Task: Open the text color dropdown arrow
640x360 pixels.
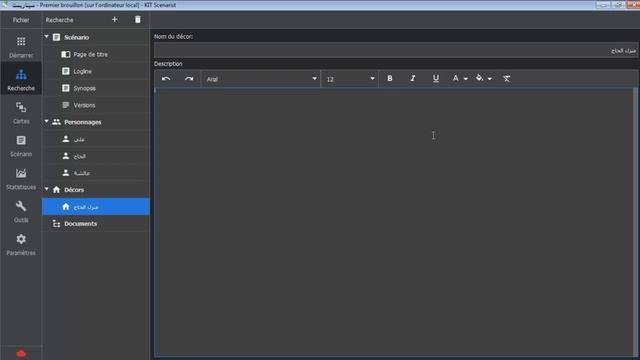Action: pyautogui.click(x=466, y=79)
